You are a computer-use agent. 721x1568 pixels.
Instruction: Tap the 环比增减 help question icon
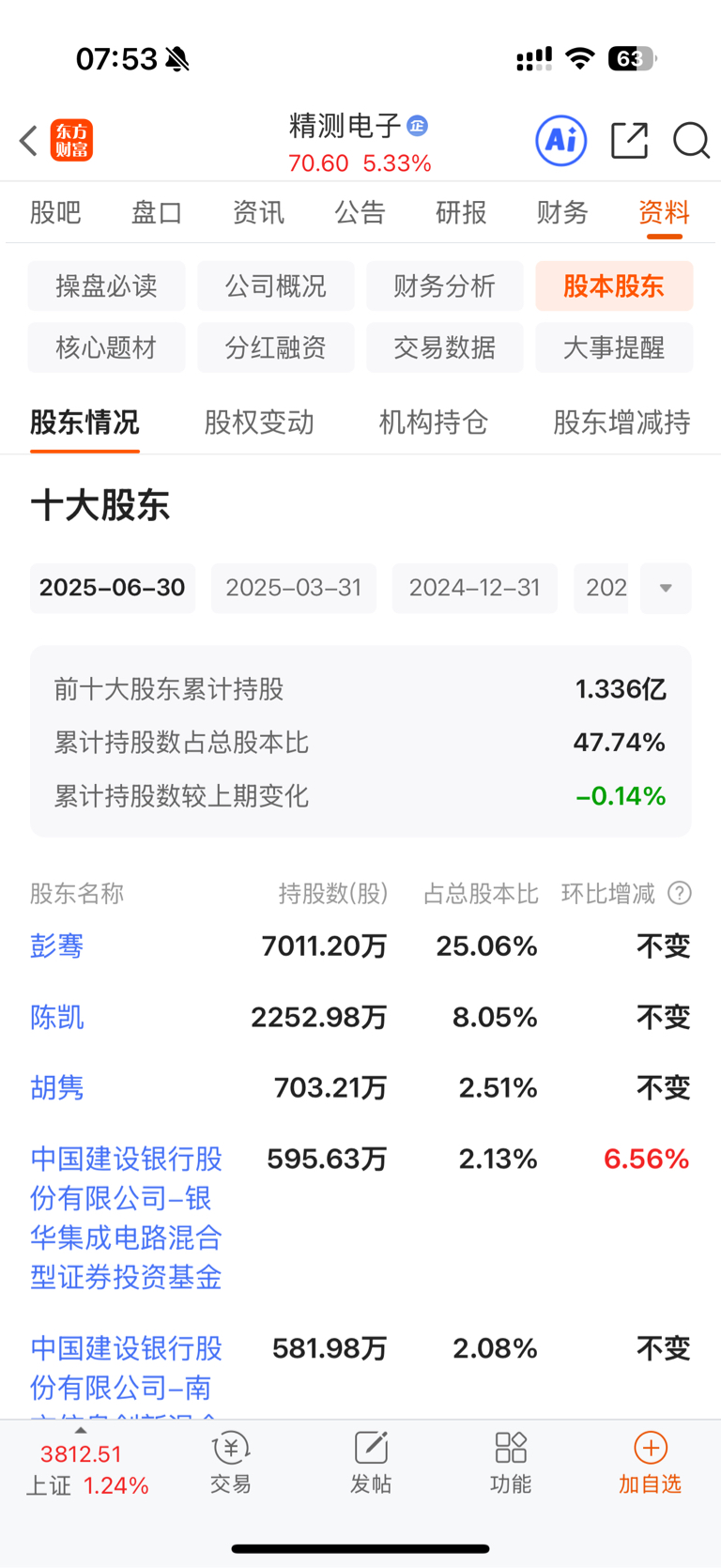[x=680, y=893]
